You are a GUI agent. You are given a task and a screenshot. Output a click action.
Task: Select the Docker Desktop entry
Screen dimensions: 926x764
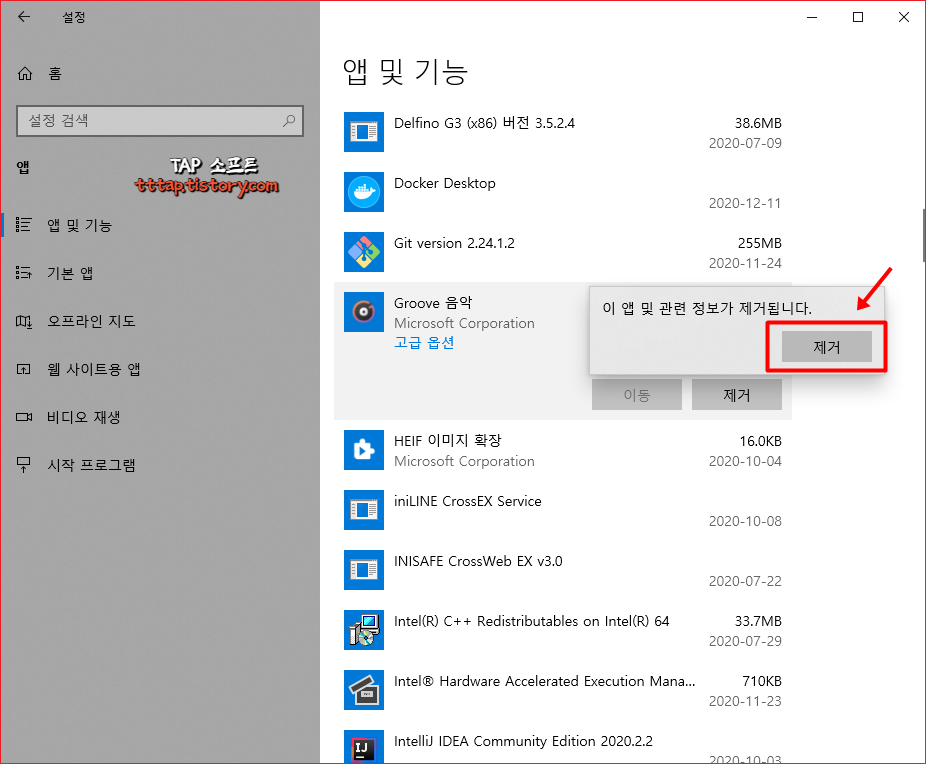563,192
